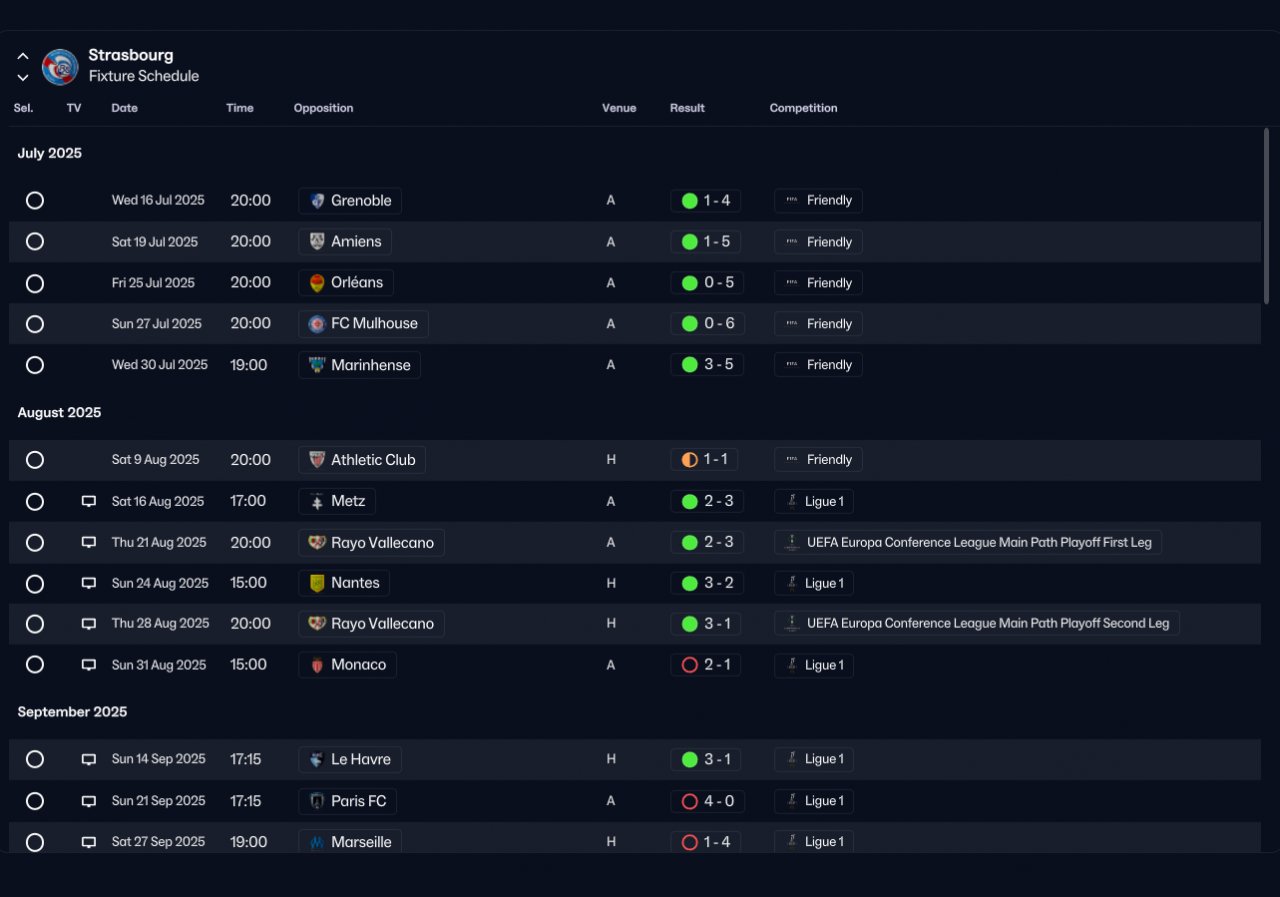Viewport: 1280px width, 897px height.
Task: Open the Marseille opposition button
Action: coord(350,841)
